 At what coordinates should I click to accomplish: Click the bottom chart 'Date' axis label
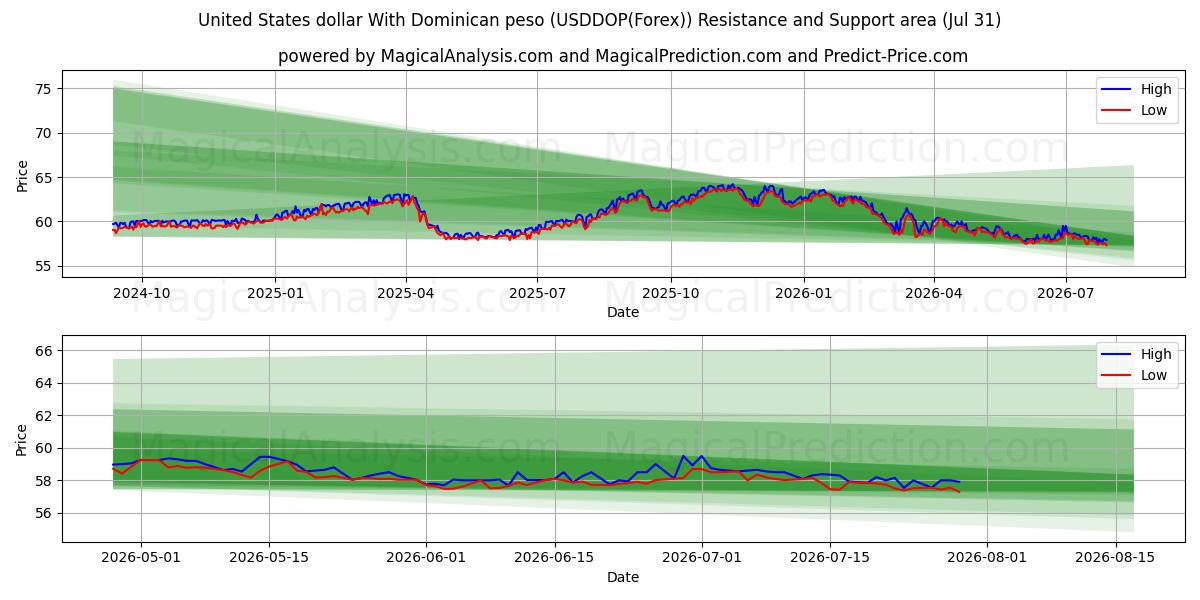coord(622,577)
